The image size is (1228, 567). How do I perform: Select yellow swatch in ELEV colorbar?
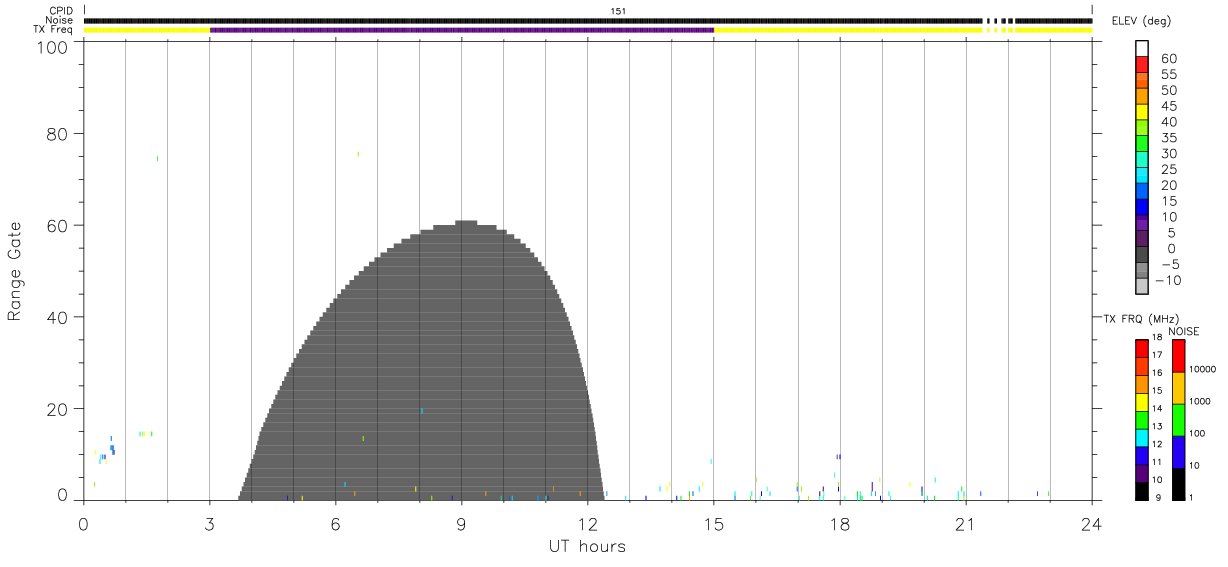(x=1142, y=111)
